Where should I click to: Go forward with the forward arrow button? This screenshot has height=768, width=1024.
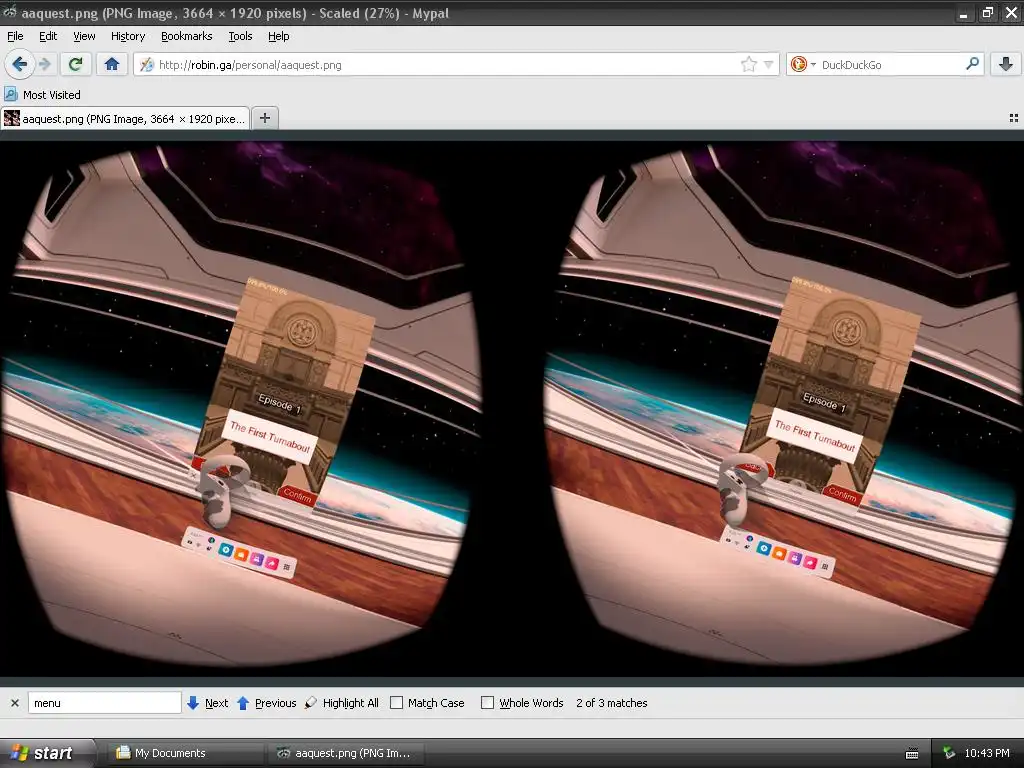(45, 64)
